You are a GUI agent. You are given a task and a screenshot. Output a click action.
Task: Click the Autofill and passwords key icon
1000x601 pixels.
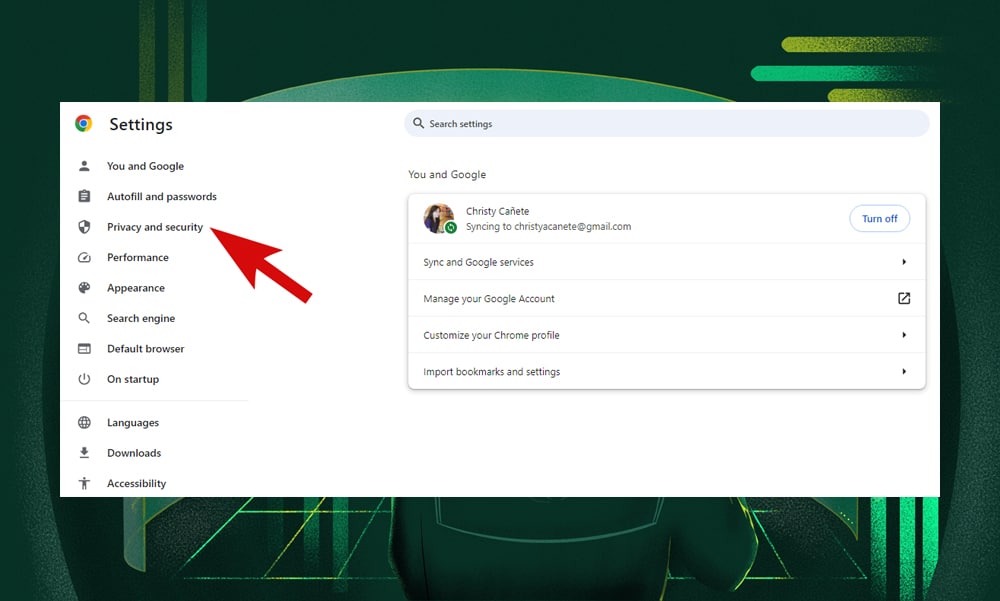click(85, 196)
